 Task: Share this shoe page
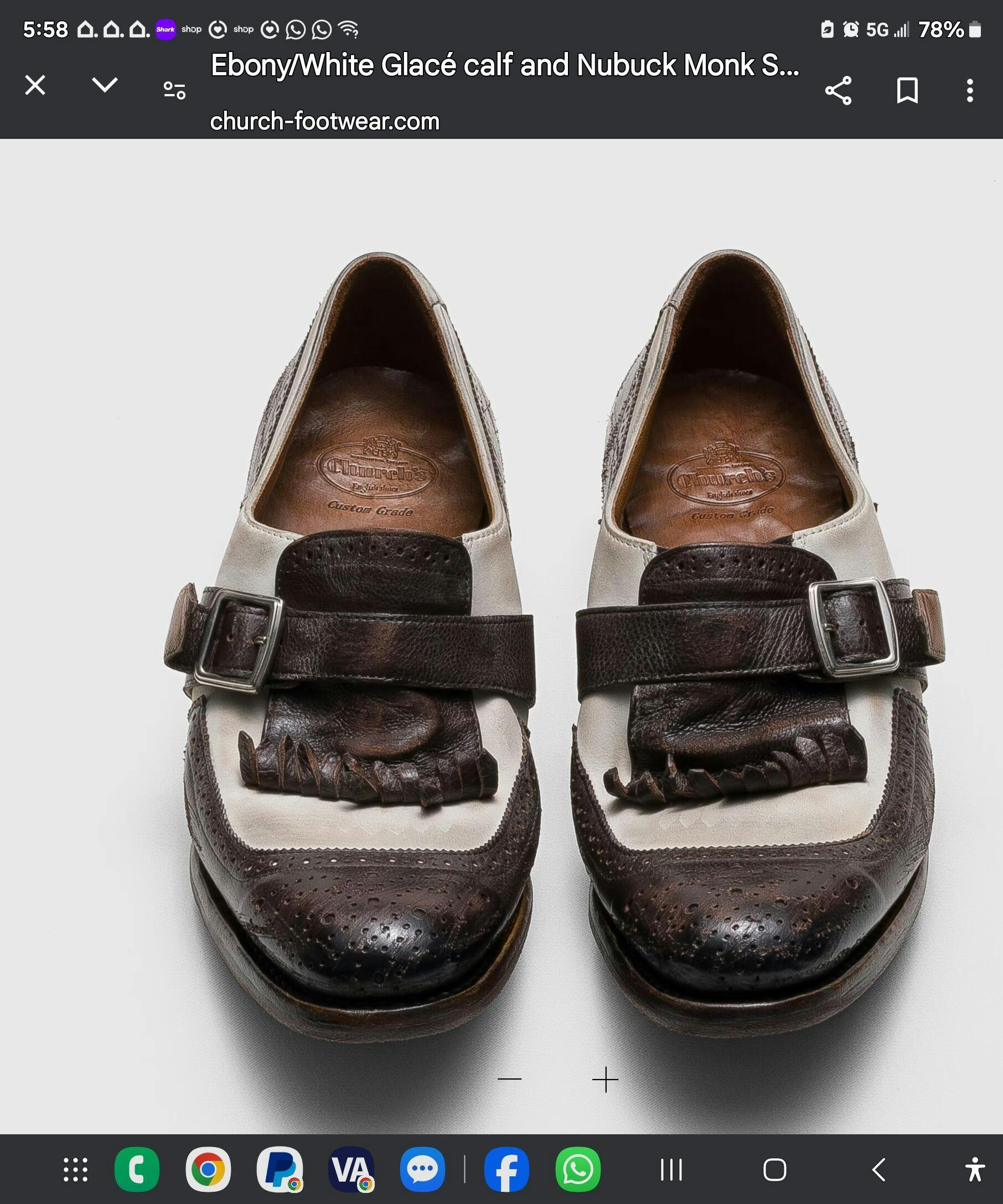click(x=838, y=91)
